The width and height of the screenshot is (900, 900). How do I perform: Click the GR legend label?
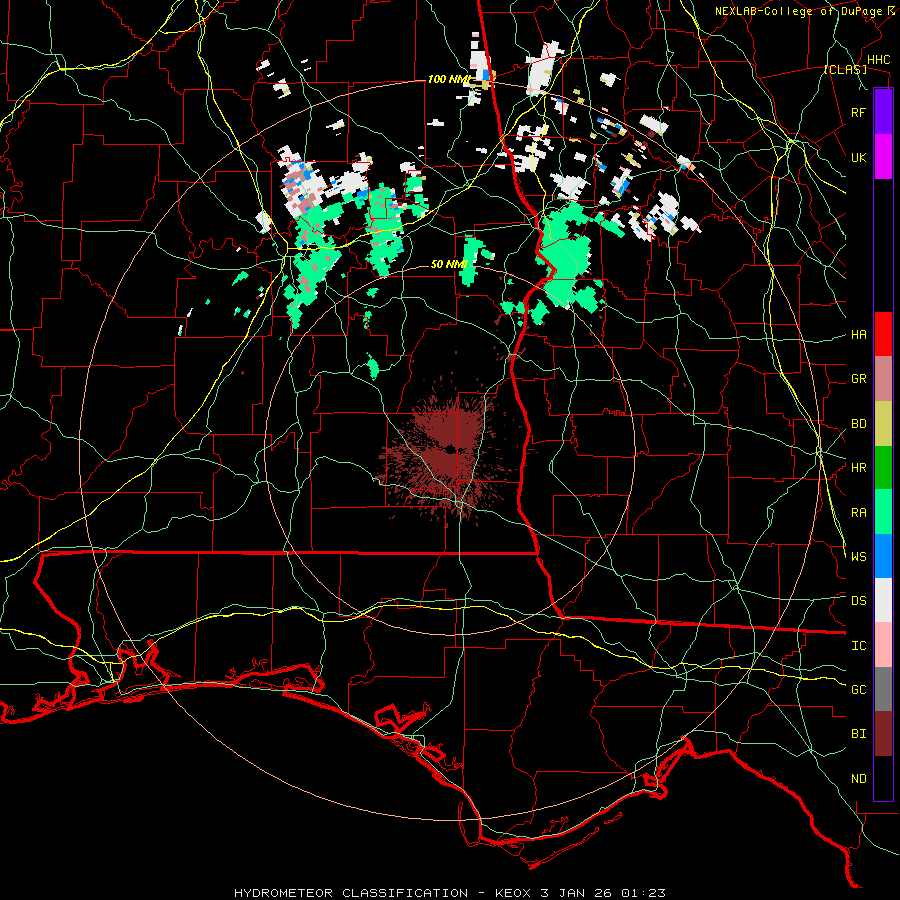point(859,379)
